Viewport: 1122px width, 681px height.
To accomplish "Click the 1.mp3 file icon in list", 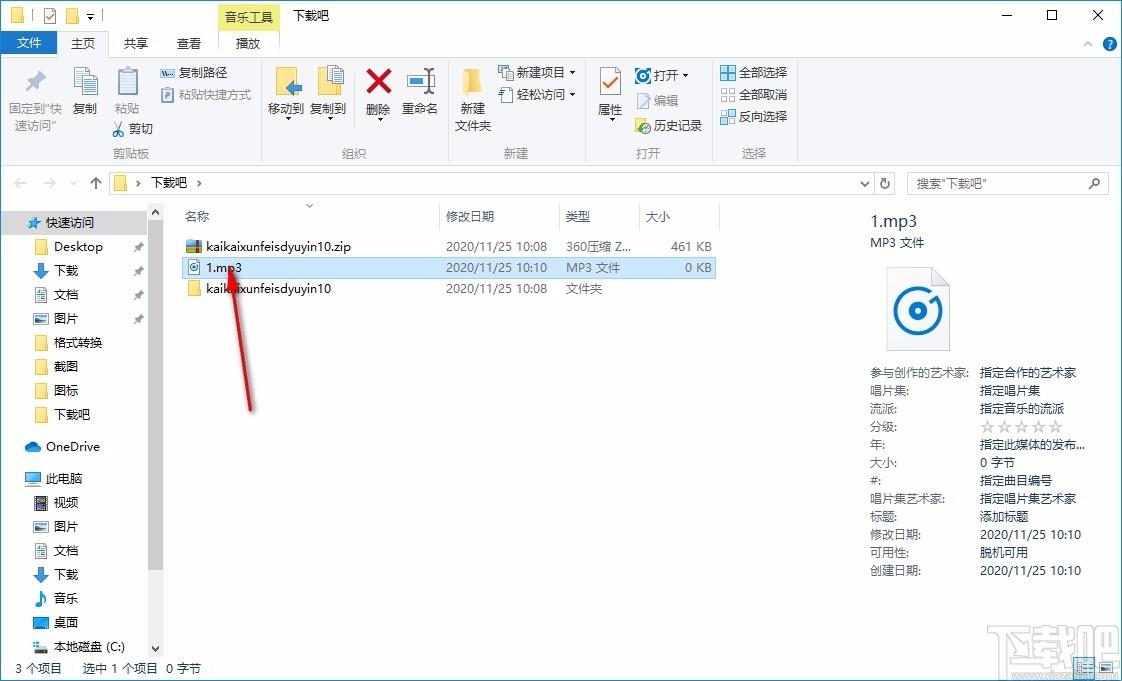I will pos(193,268).
